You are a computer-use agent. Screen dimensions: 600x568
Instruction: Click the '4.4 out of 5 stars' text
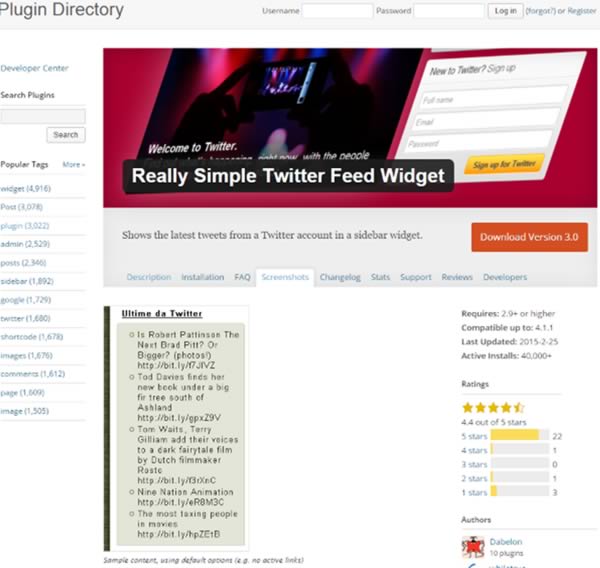point(494,422)
